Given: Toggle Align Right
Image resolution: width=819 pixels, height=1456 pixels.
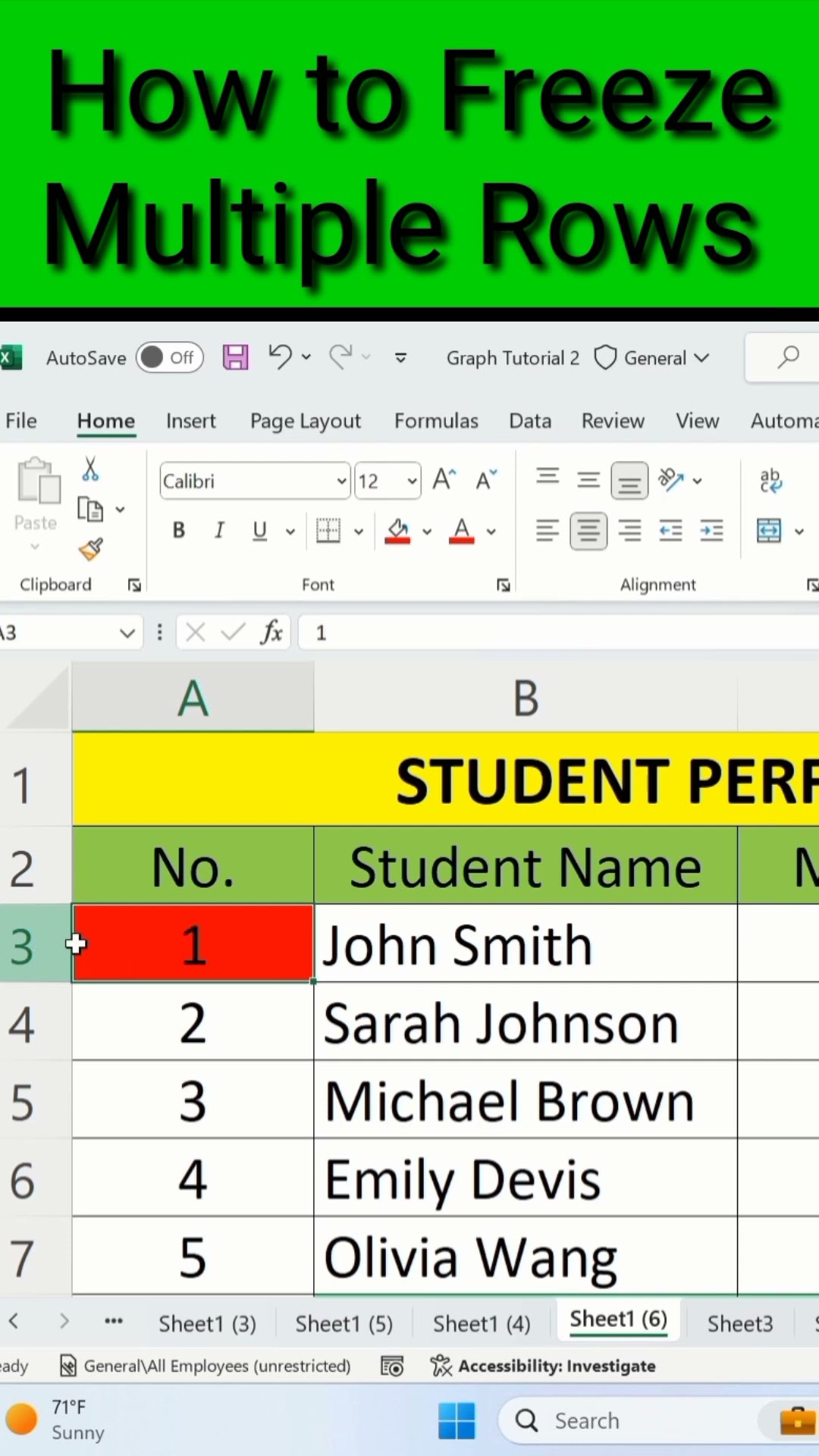Looking at the screenshot, I should coord(629,531).
